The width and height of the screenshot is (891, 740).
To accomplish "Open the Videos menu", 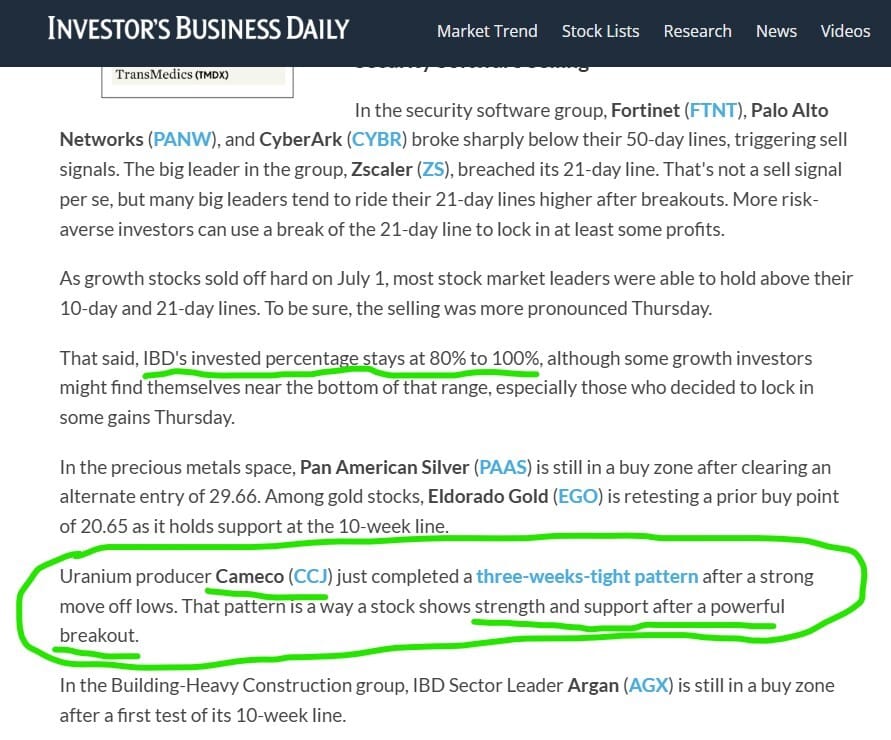I will click(845, 31).
